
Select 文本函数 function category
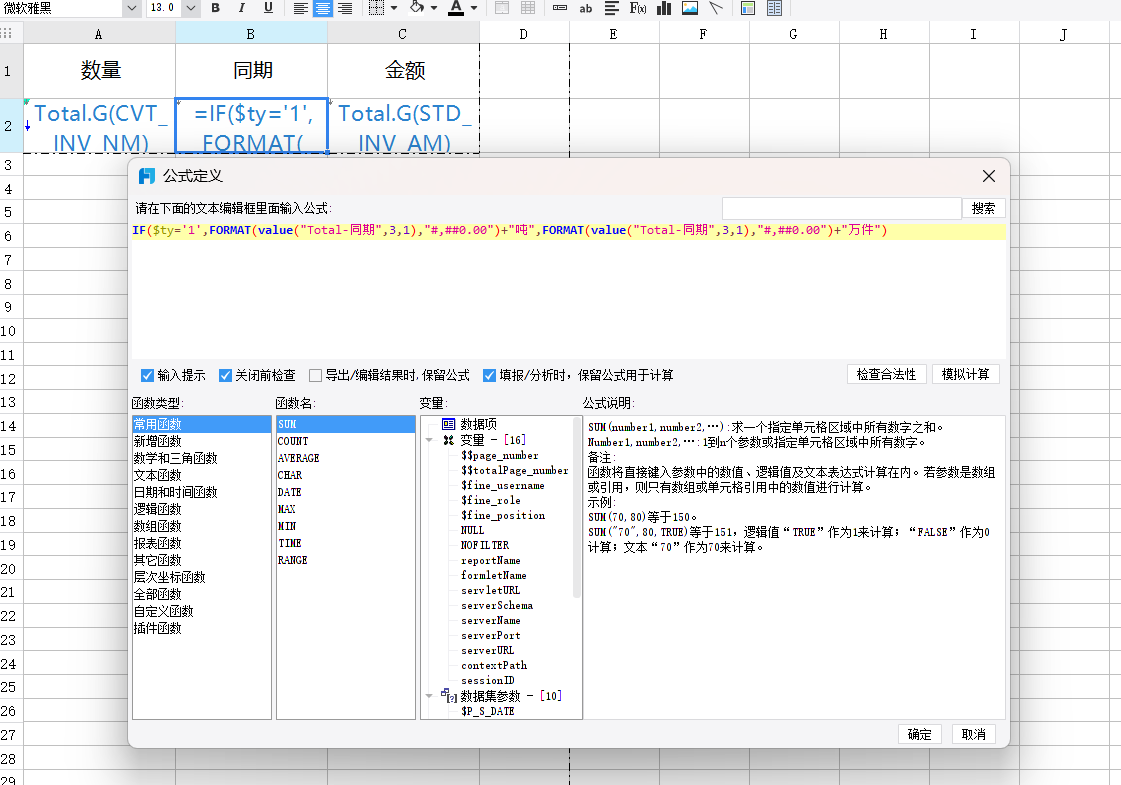[202, 475]
